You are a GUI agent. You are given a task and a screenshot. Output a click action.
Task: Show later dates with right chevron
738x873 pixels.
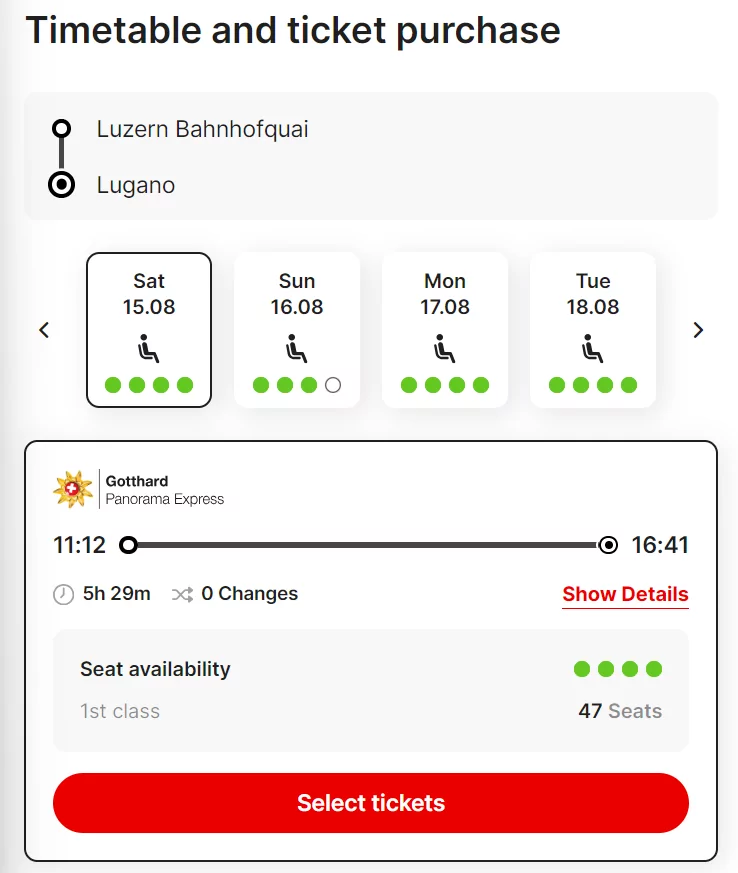click(x=698, y=330)
